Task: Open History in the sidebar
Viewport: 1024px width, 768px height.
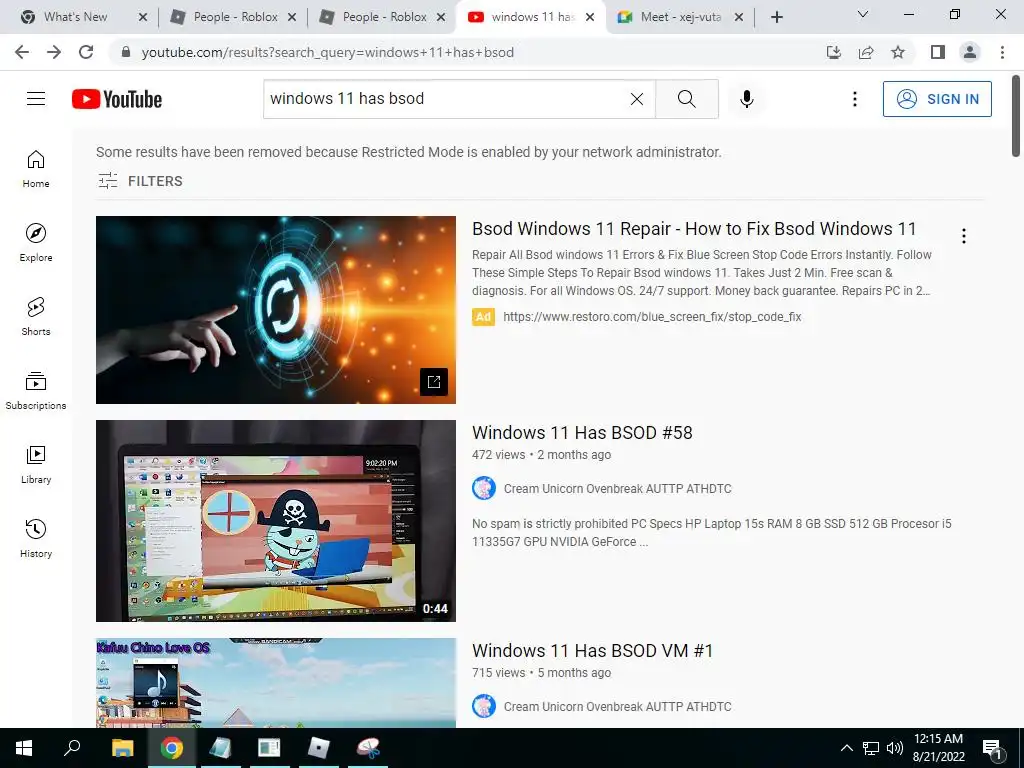Action: pos(36,538)
